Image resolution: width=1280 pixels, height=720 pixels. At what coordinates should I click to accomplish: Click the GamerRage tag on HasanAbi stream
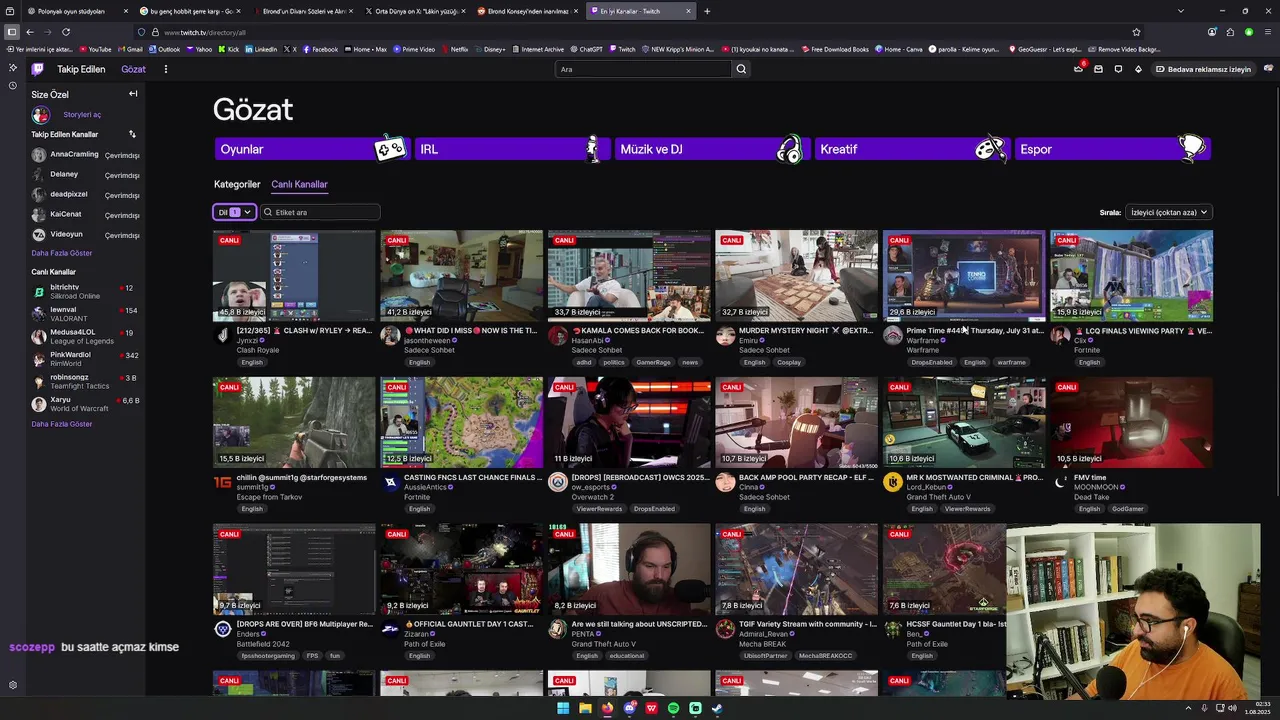(654, 362)
